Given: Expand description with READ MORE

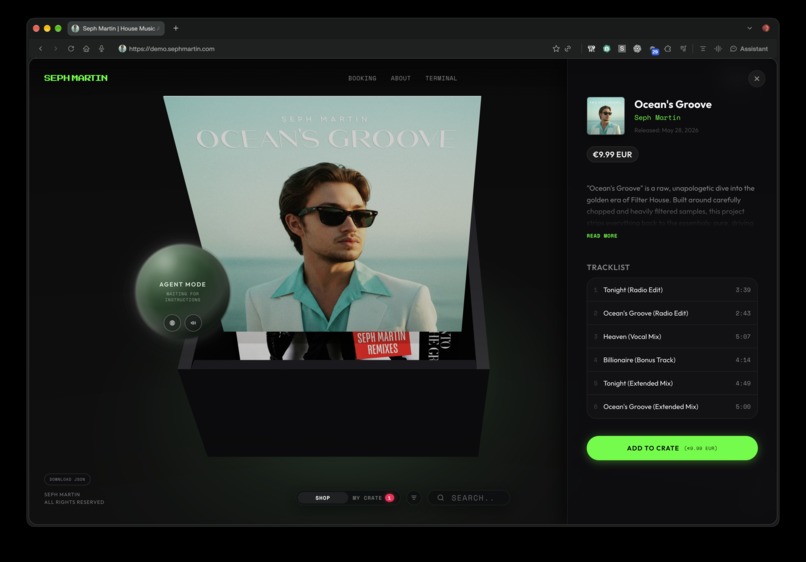Looking at the screenshot, I should (x=602, y=236).
